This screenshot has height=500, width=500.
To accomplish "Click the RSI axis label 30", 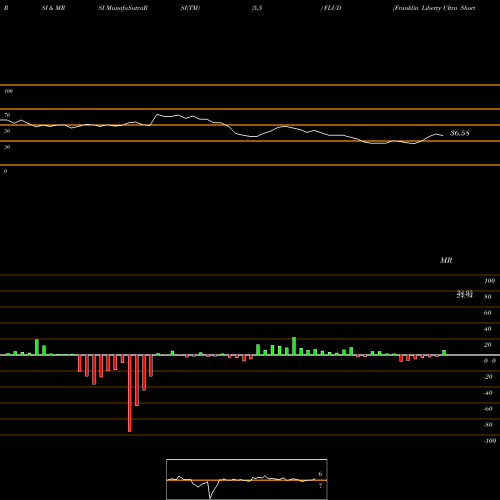I will (7, 147).
